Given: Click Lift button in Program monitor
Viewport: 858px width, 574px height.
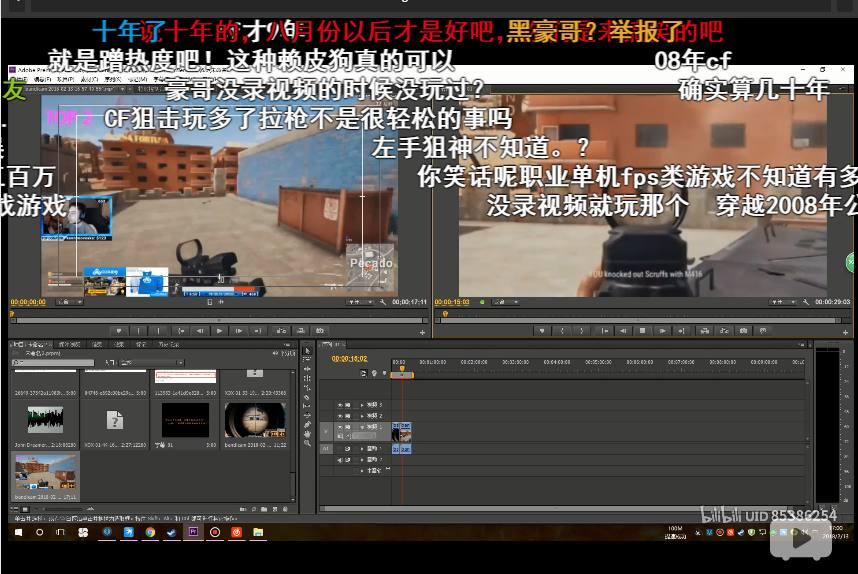Looking at the screenshot, I should 705,331.
